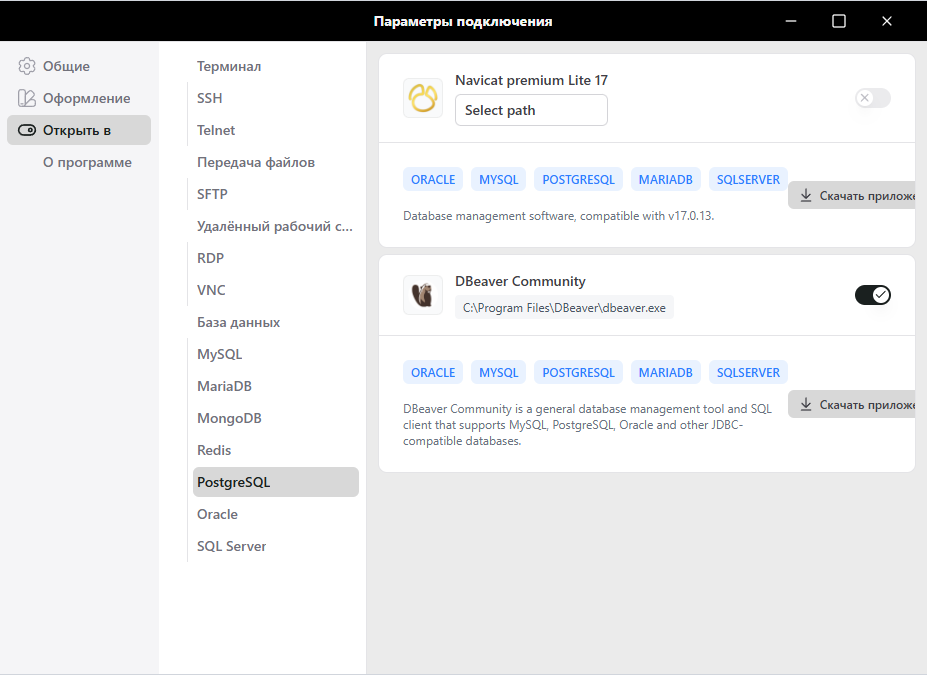Image resolution: width=927 pixels, height=675 pixels.
Task: Click the SQLSERVER tag under DBeaver
Action: [748, 372]
